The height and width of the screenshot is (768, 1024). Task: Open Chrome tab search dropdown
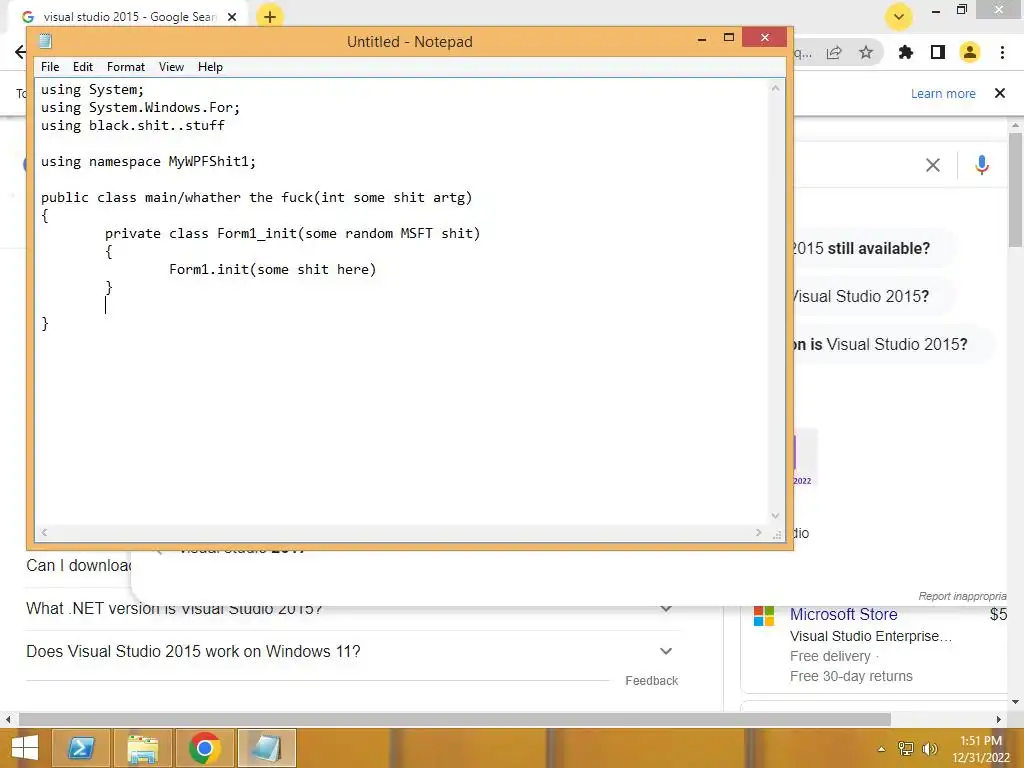(x=899, y=16)
